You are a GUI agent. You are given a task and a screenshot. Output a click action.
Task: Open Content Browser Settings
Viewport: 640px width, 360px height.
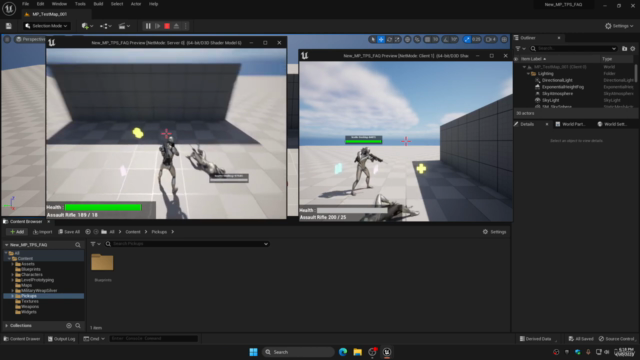point(494,232)
